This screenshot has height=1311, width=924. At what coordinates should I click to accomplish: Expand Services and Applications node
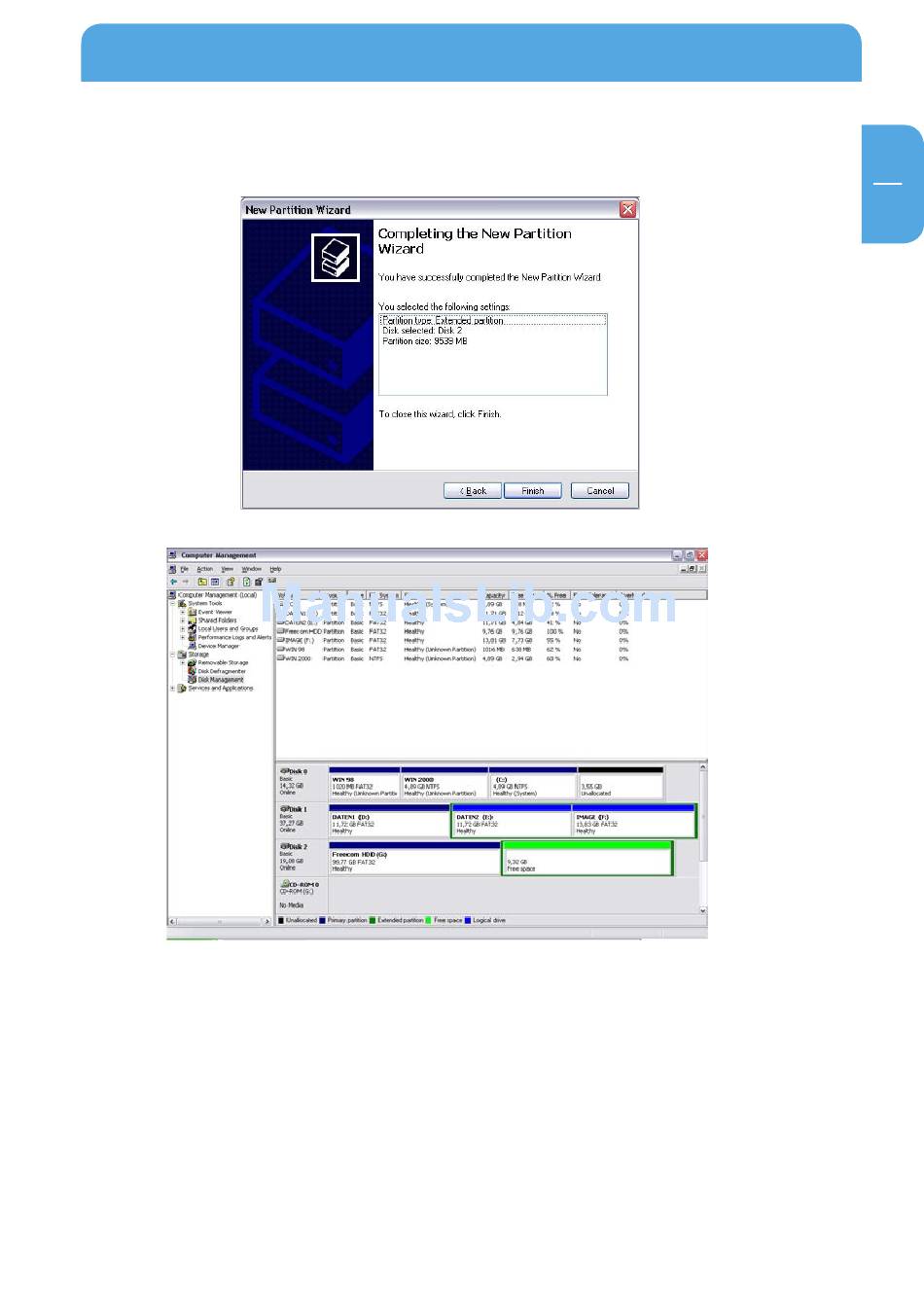point(173,688)
